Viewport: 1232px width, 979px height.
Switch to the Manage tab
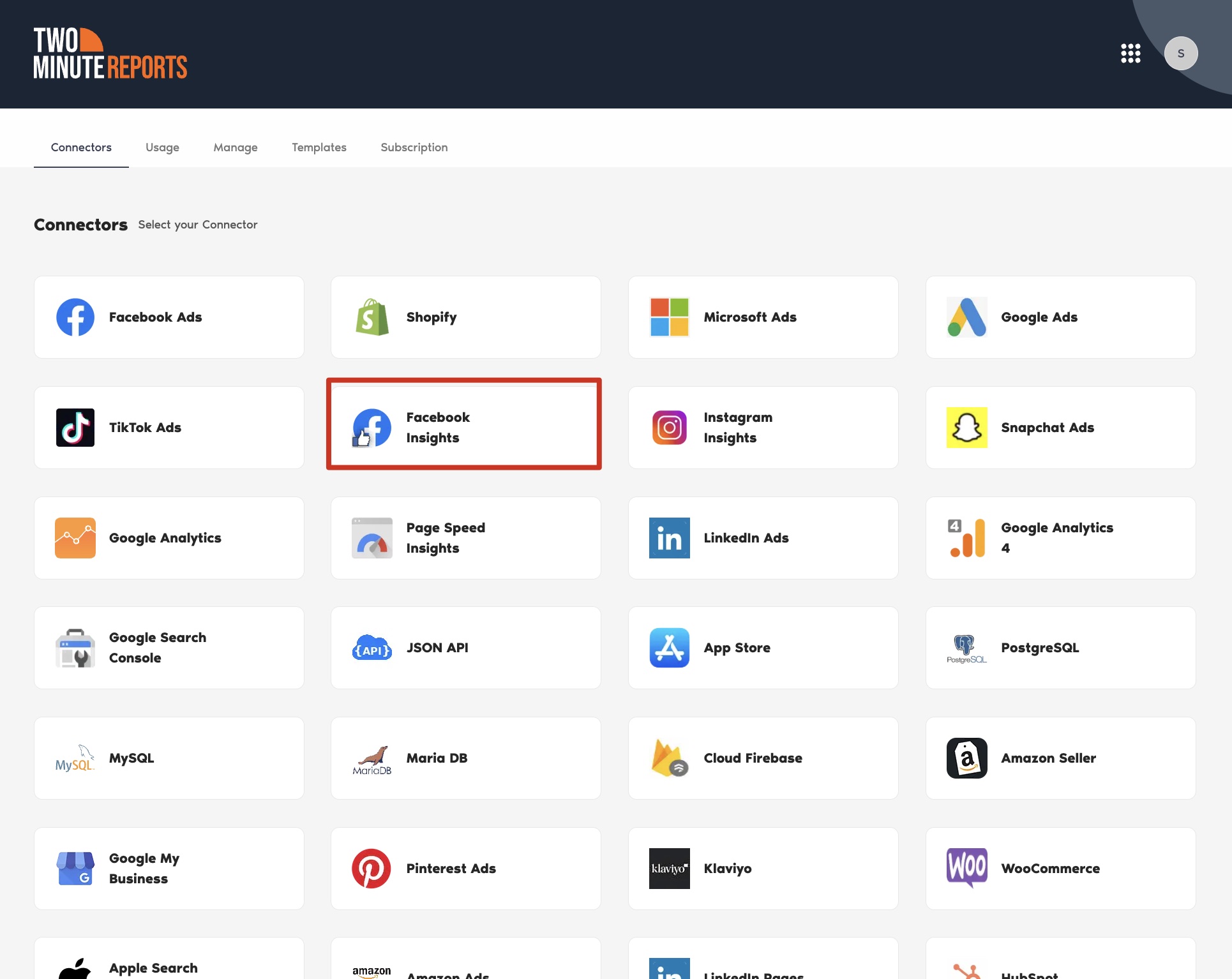[236, 147]
